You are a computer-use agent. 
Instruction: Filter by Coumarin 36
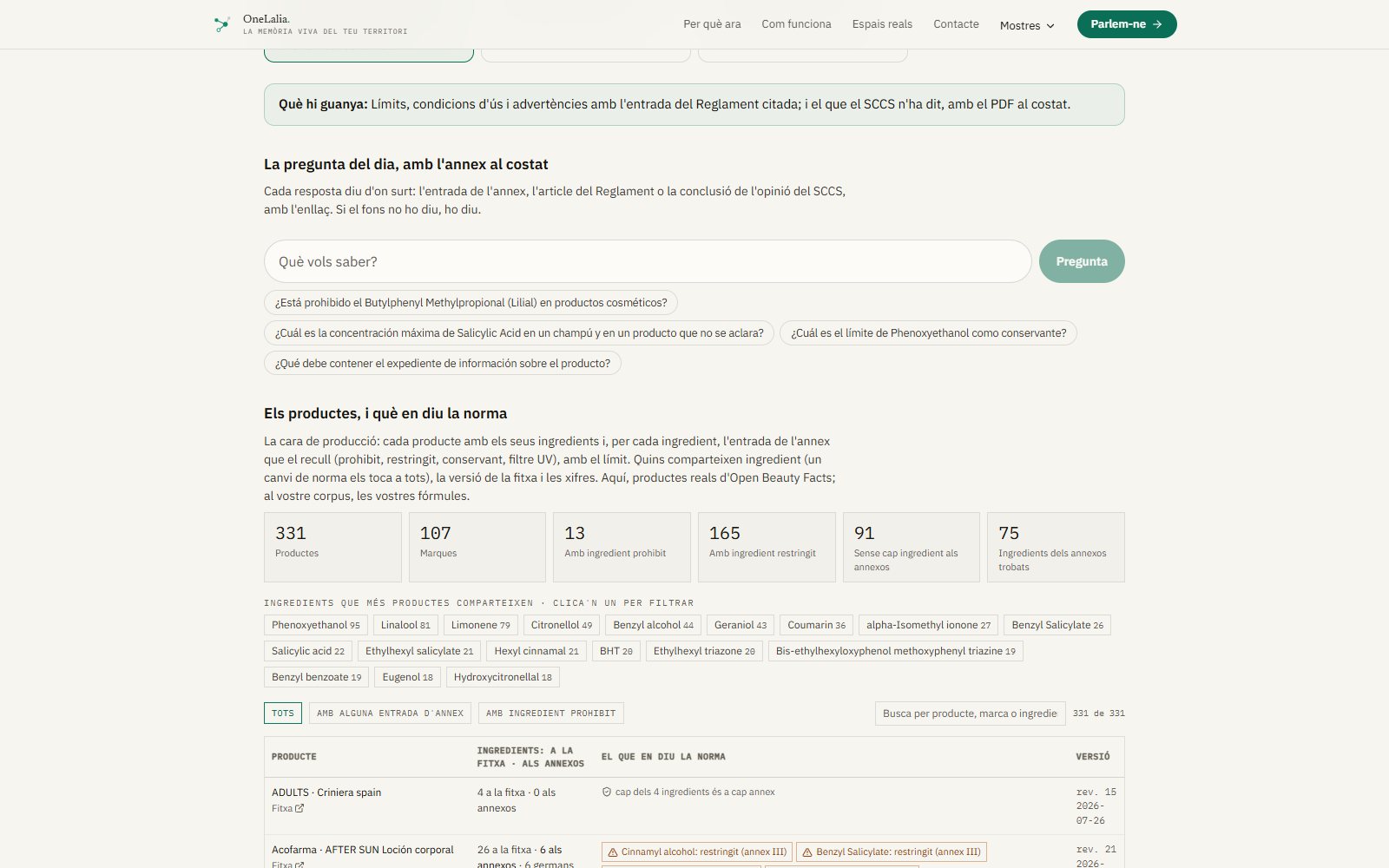(817, 625)
